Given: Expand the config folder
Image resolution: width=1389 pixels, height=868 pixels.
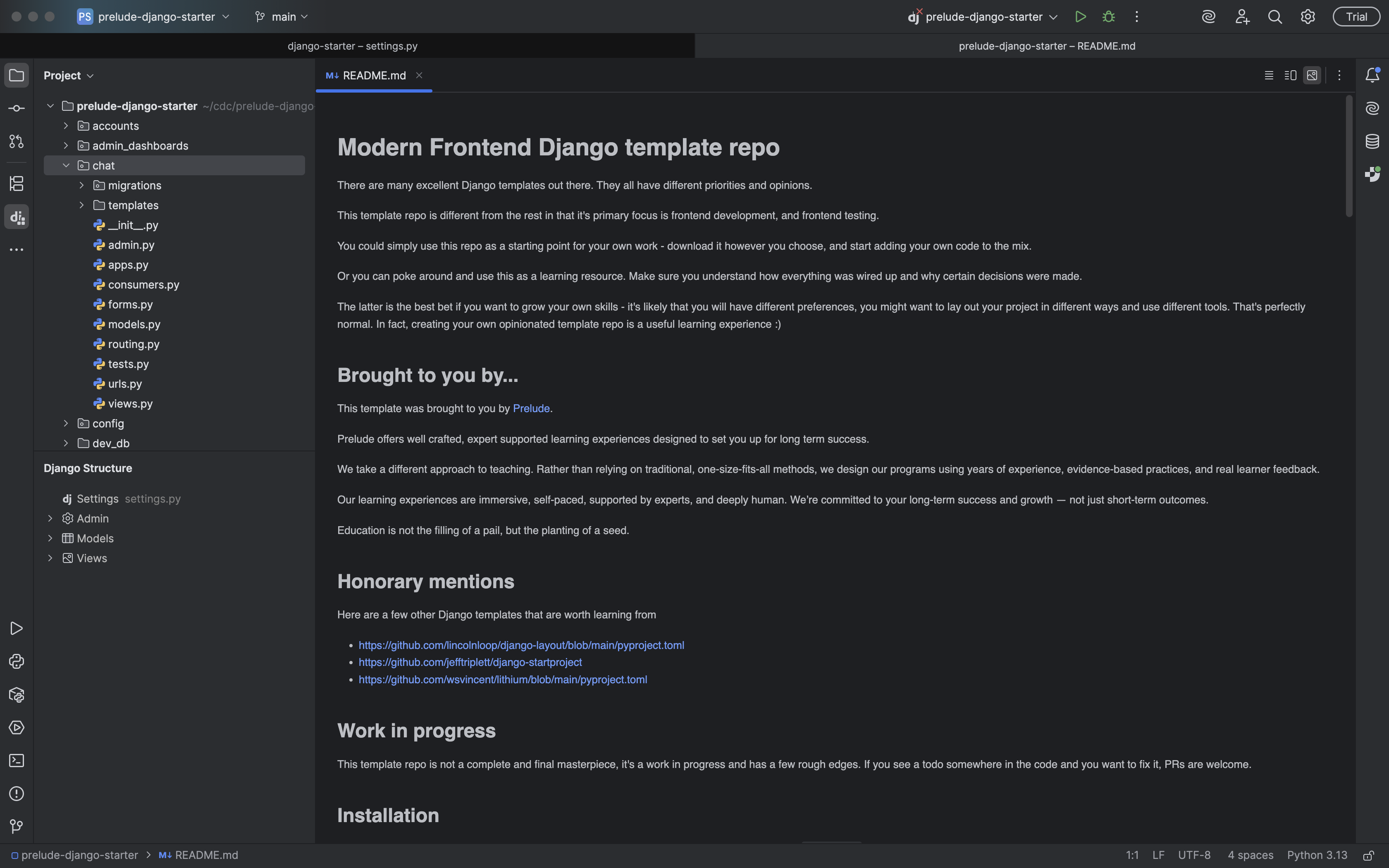Looking at the screenshot, I should [x=66, y=424].
